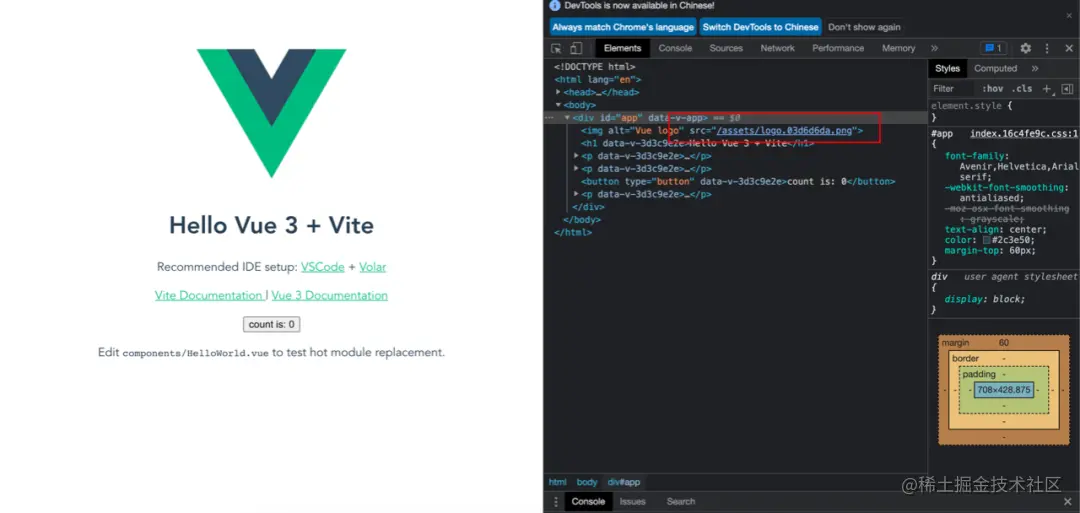Select the button type="button" DOM row
The width and height of the screenshot is (1080, 513).
point(736,182)
